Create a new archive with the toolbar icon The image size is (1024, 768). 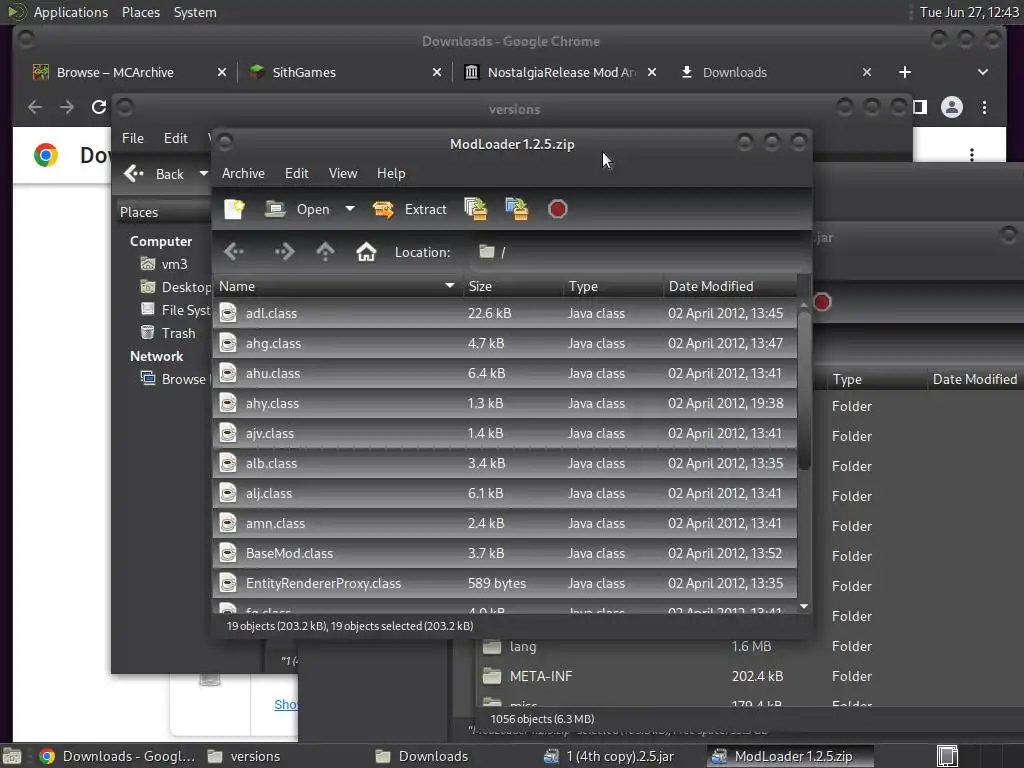(234, 209)
